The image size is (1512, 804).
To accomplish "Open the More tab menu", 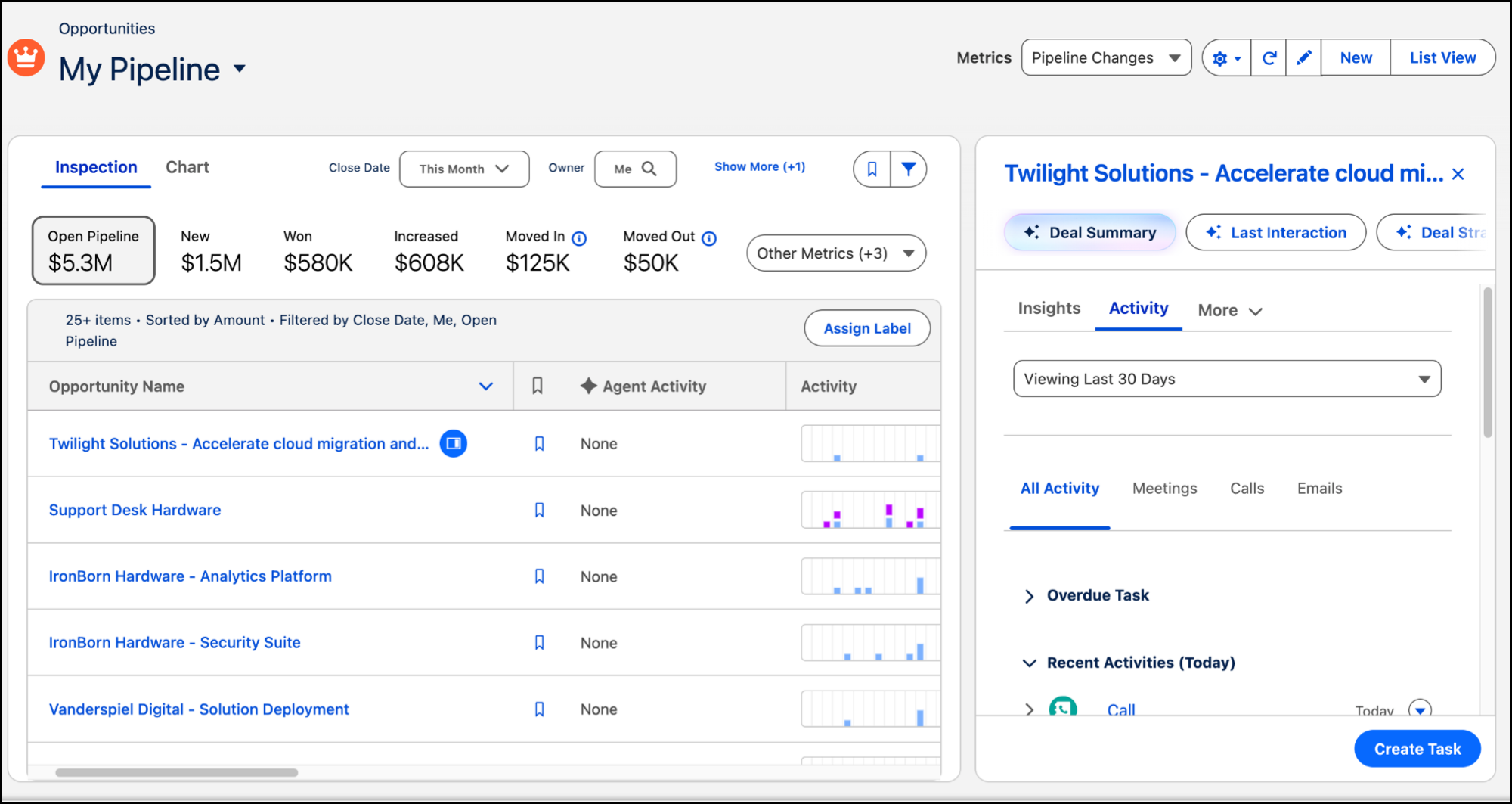I will point(1230,310).
